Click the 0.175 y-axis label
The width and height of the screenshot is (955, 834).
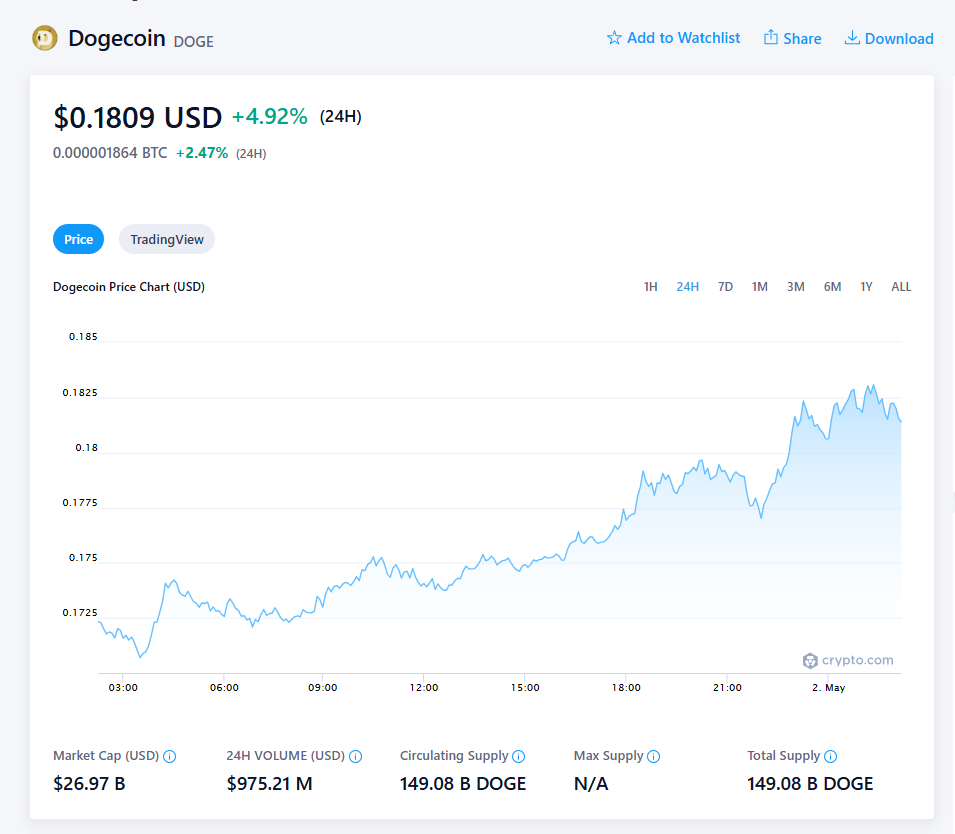pyautogui.click(x=83, y=557)
